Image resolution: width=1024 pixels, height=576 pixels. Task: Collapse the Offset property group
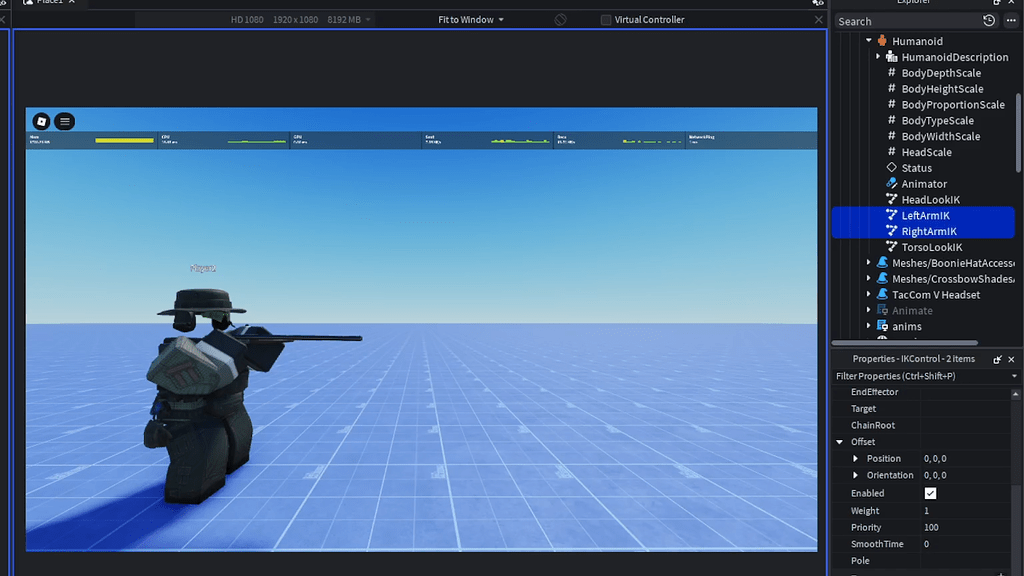840,442
